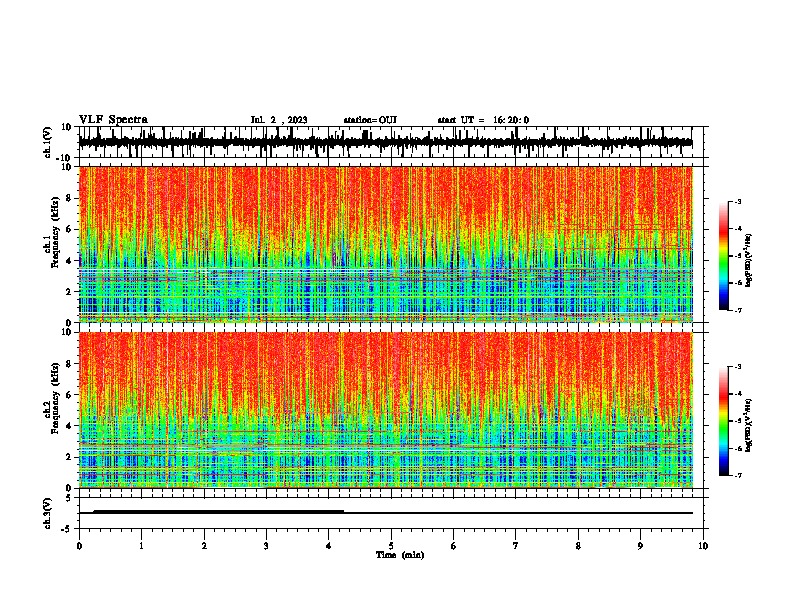
Task: Click time tick label '0' on x-axis
Action: pyautogui.click(x=79, y=546)
